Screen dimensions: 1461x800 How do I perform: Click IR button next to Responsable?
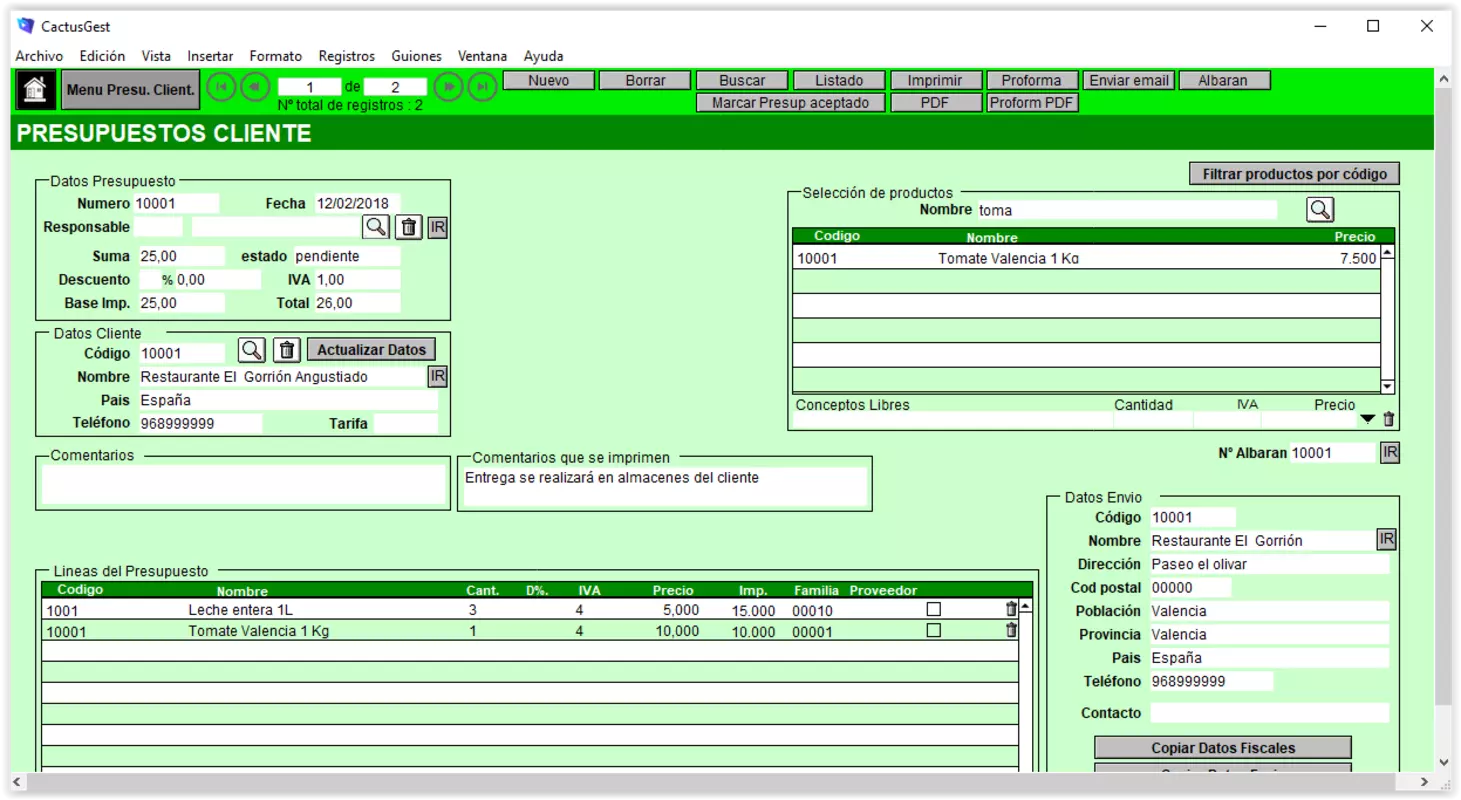(438, 227)
